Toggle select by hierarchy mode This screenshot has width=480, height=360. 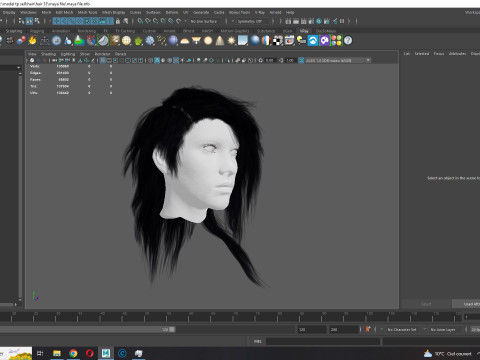(21, 21)
